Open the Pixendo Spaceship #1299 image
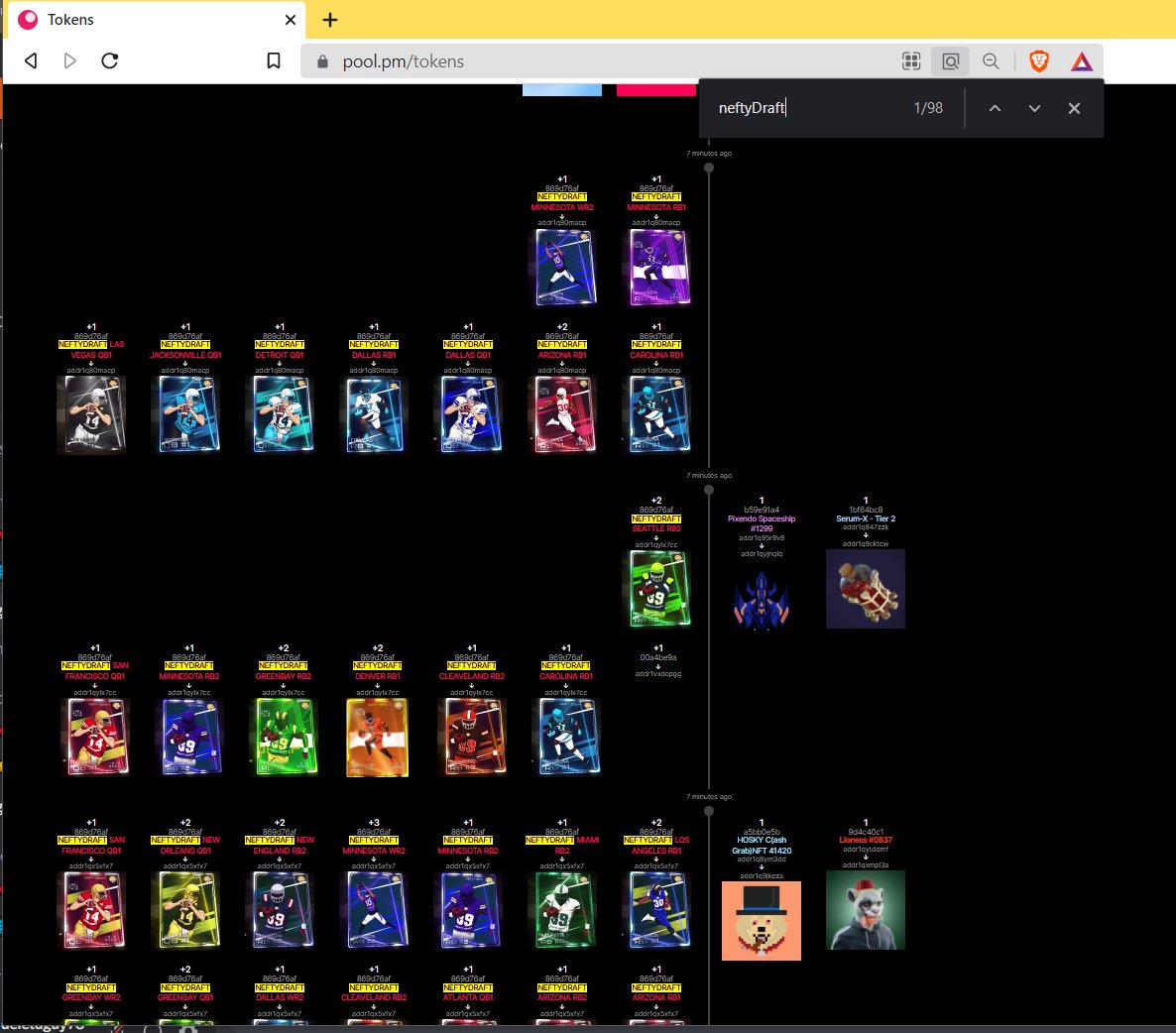Image resolution: width=1176 pixels, height=1033 pixels. 762,600
